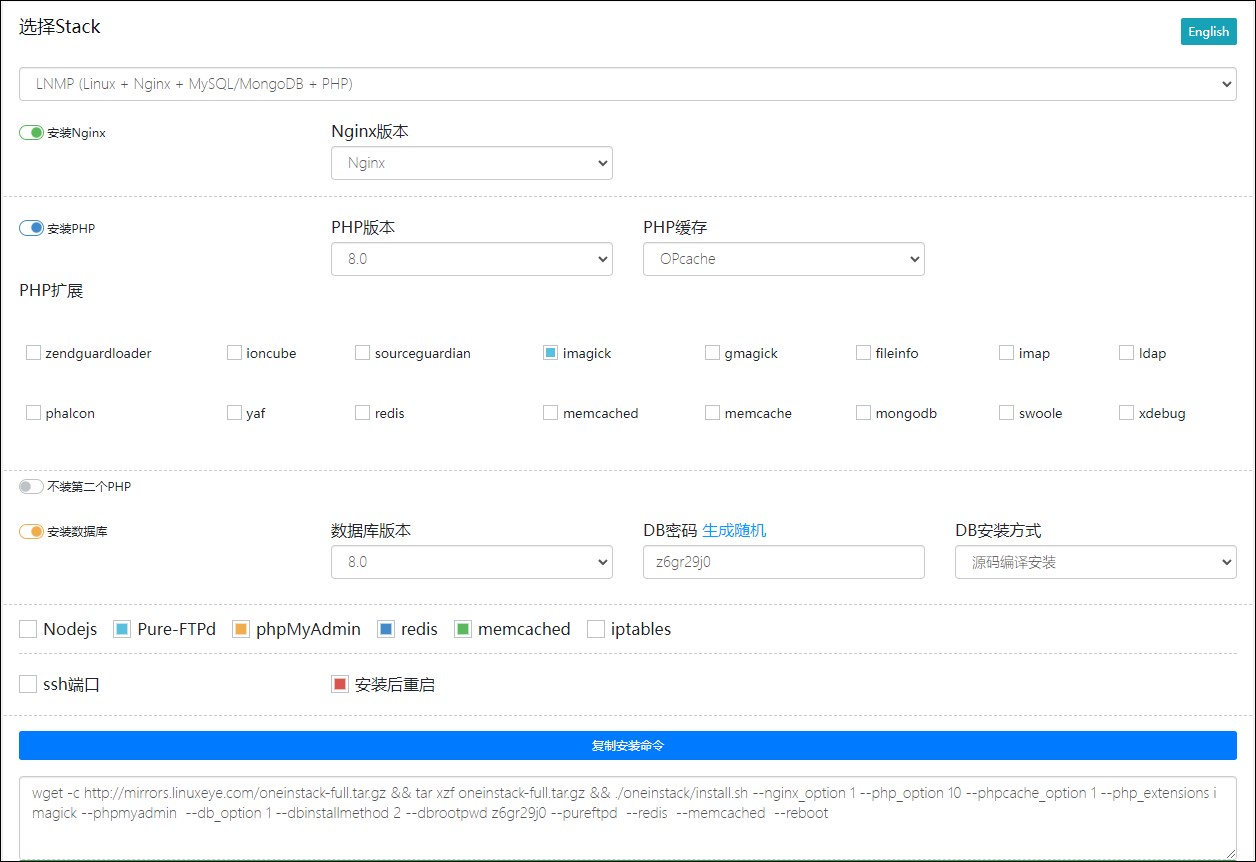Uncheck 安装后重启 reboot checkbox

pos(339,685)
